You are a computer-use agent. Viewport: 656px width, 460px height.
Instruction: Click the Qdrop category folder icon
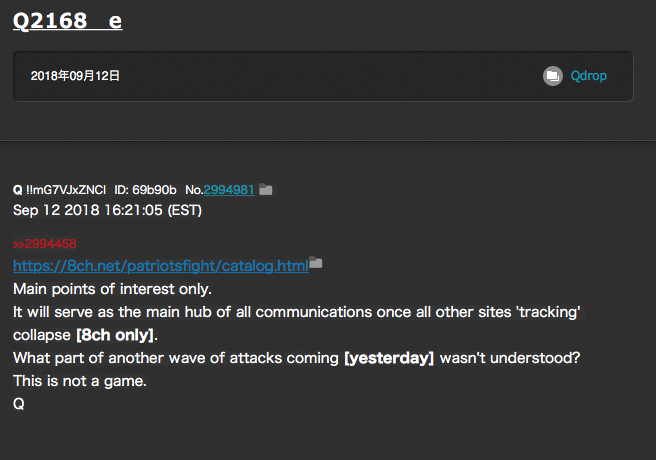(552, 76)
